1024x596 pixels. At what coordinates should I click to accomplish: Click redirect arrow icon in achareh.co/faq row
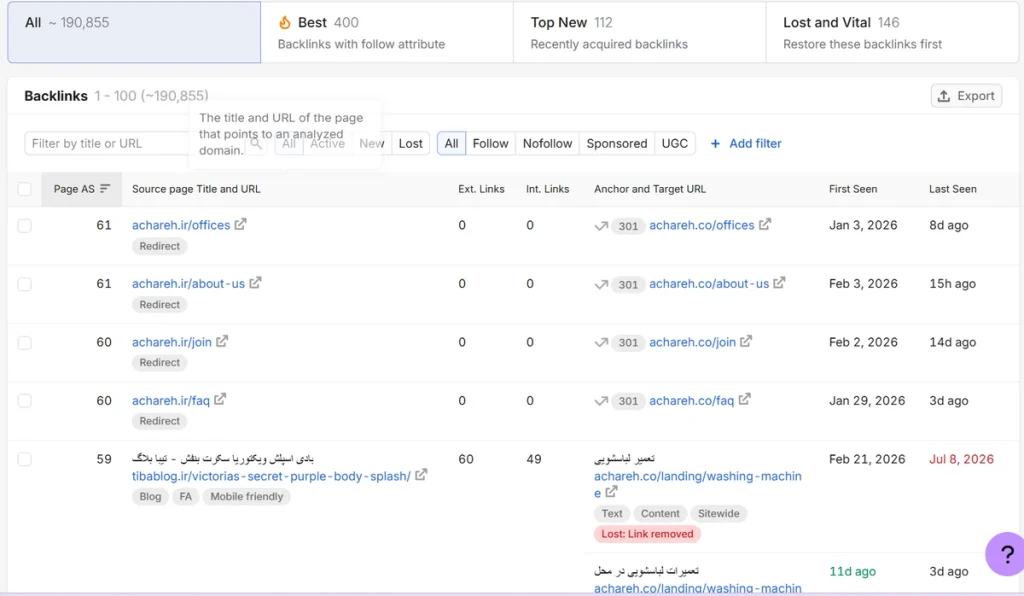click(601, 401)
